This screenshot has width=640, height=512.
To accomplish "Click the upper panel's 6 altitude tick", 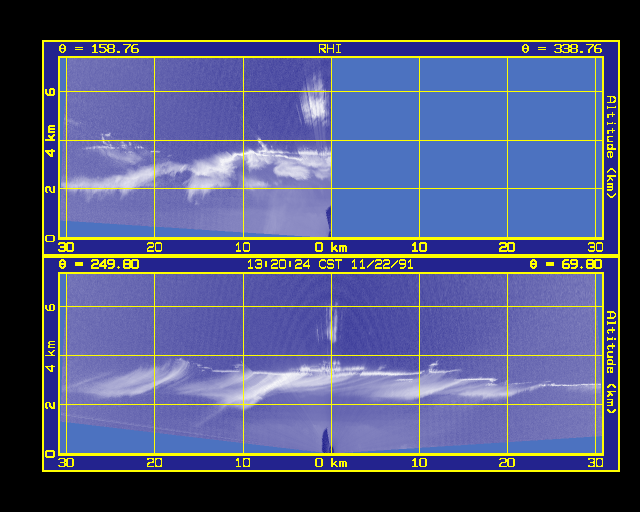I will pyautogui.click(x=51, y=91).
